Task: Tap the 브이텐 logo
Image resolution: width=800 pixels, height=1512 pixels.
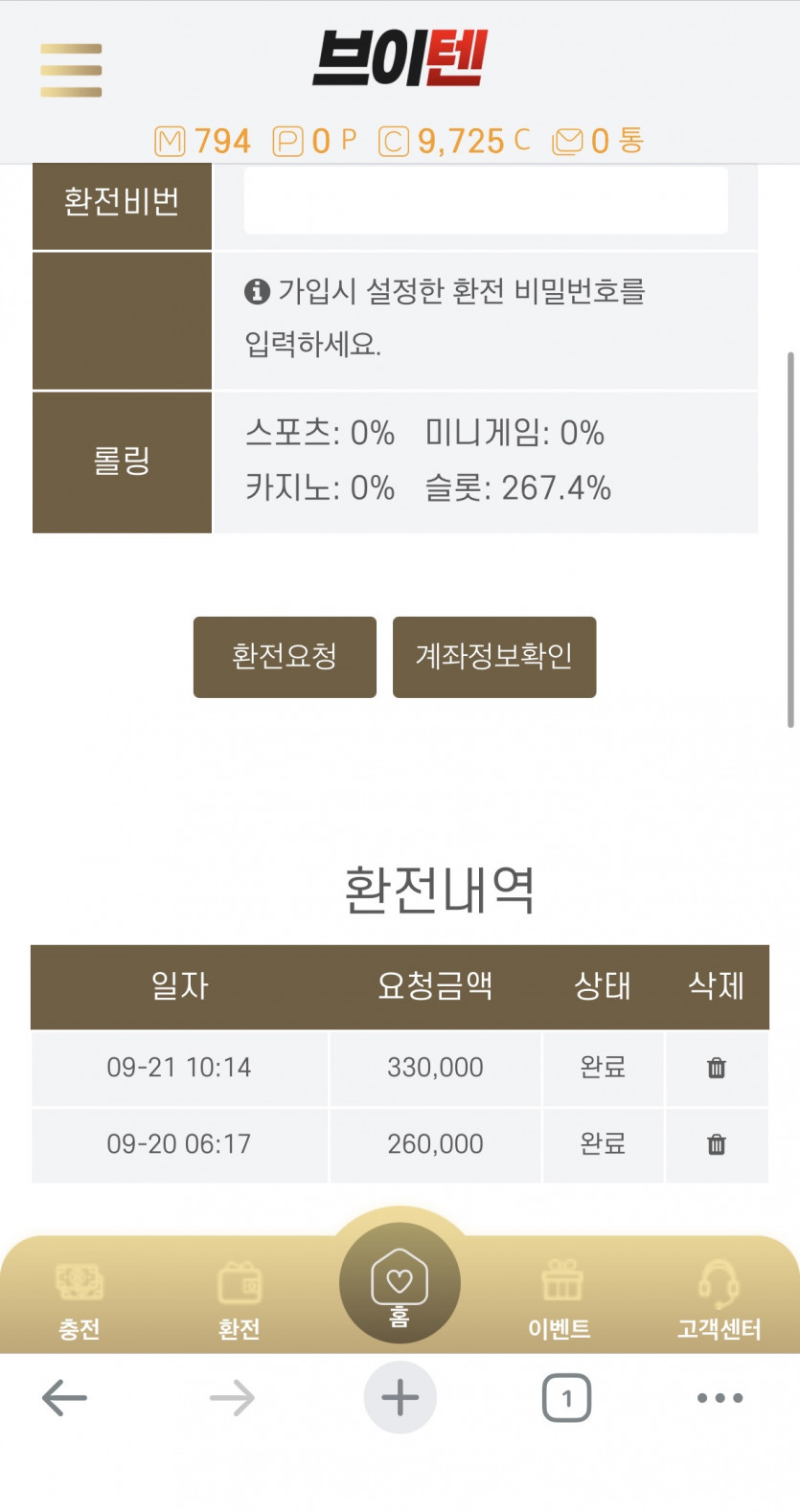Action: [x=400, y=58]
